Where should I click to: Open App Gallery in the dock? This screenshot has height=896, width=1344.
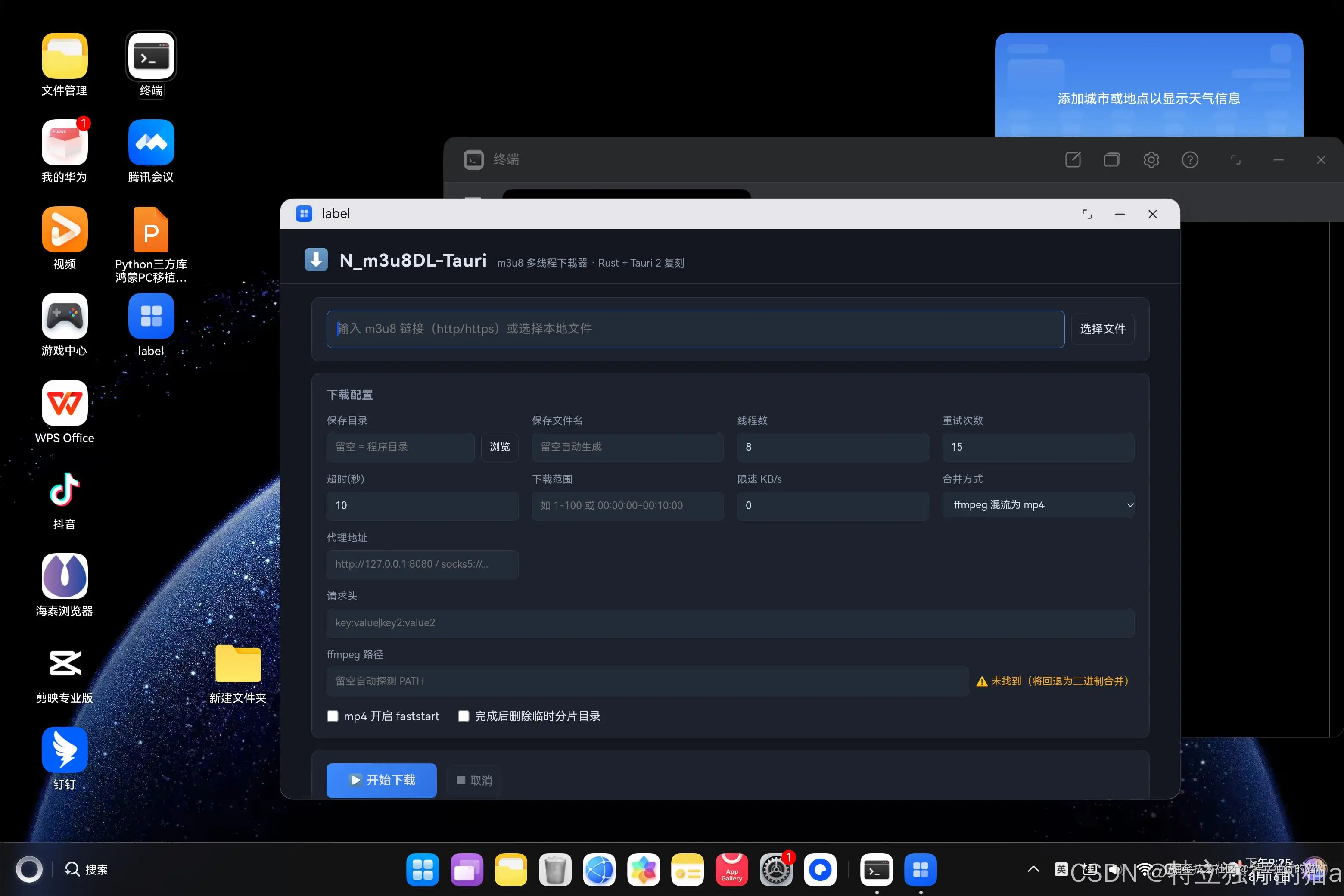click(731, 870)
